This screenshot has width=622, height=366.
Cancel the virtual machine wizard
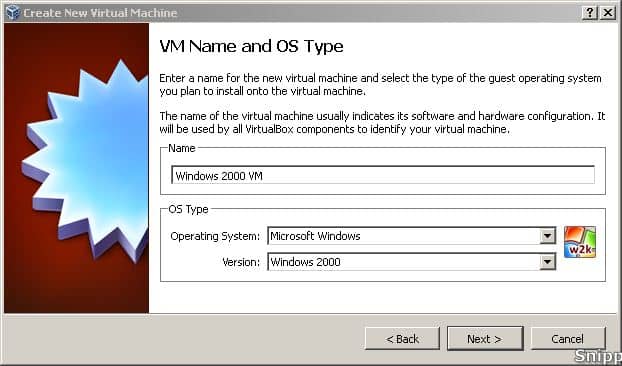coord(568,339)
